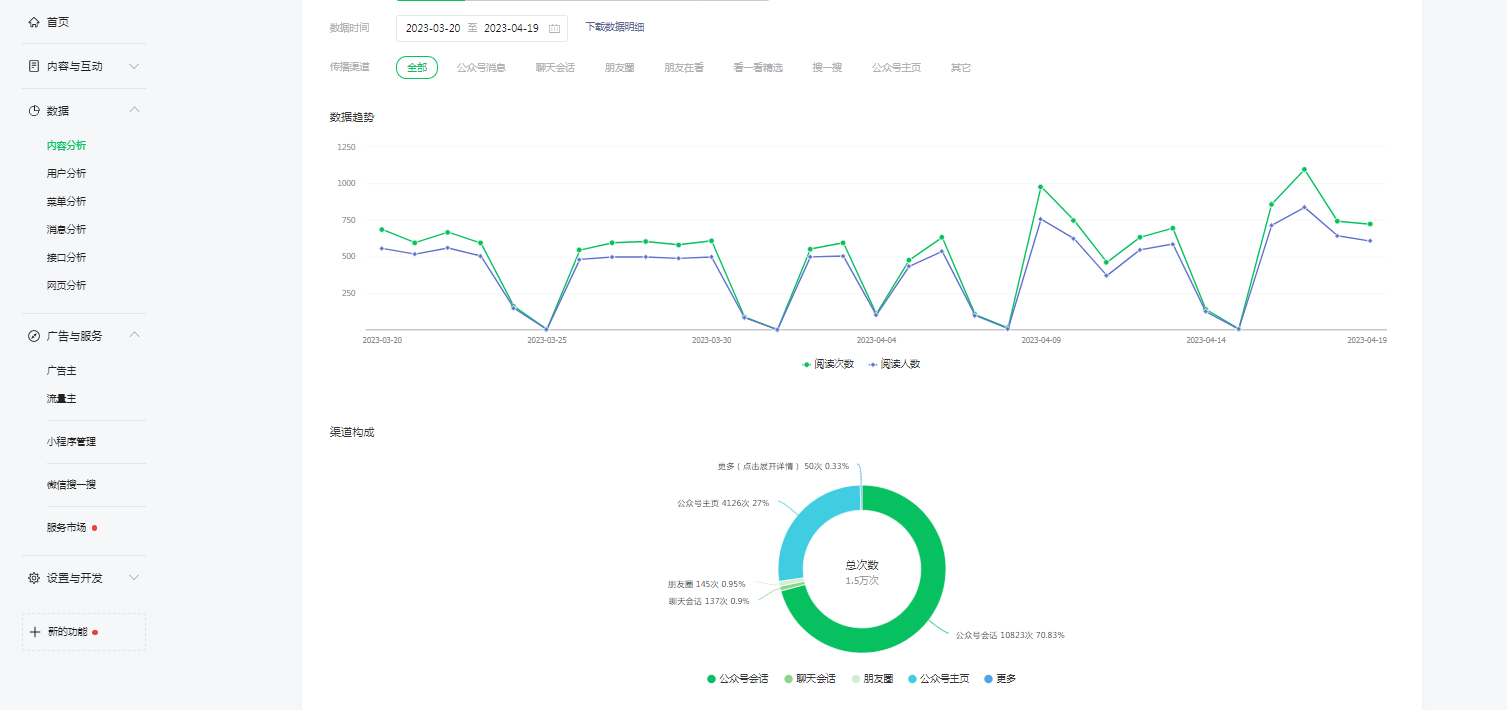Click the 内容与互动 document icon
The width and height of the screenshot is (1507, 710).
[34, 66]
